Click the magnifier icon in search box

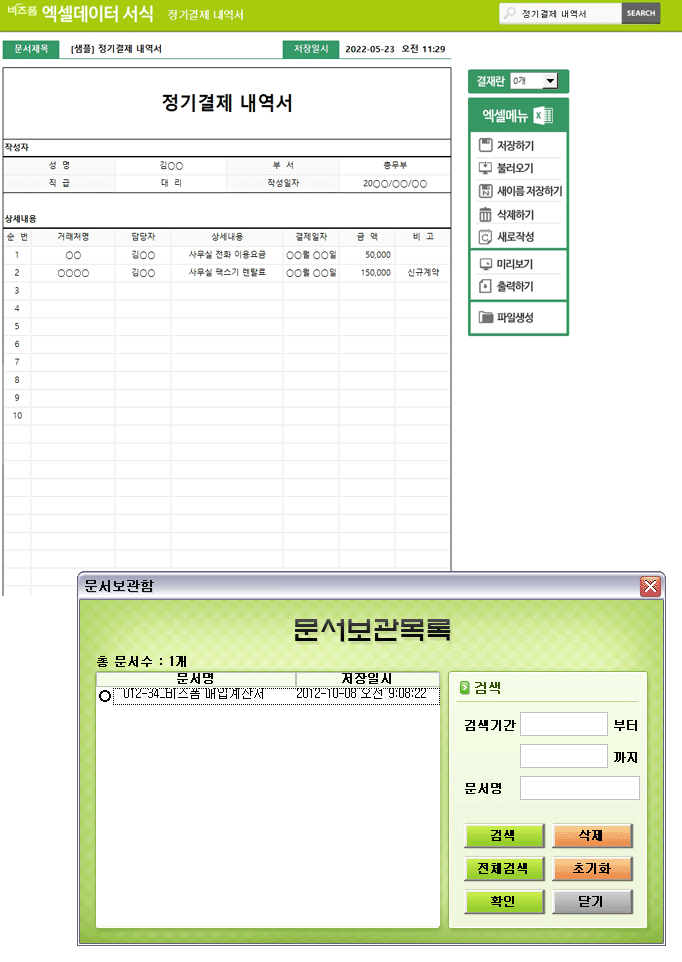coord(510,13)
